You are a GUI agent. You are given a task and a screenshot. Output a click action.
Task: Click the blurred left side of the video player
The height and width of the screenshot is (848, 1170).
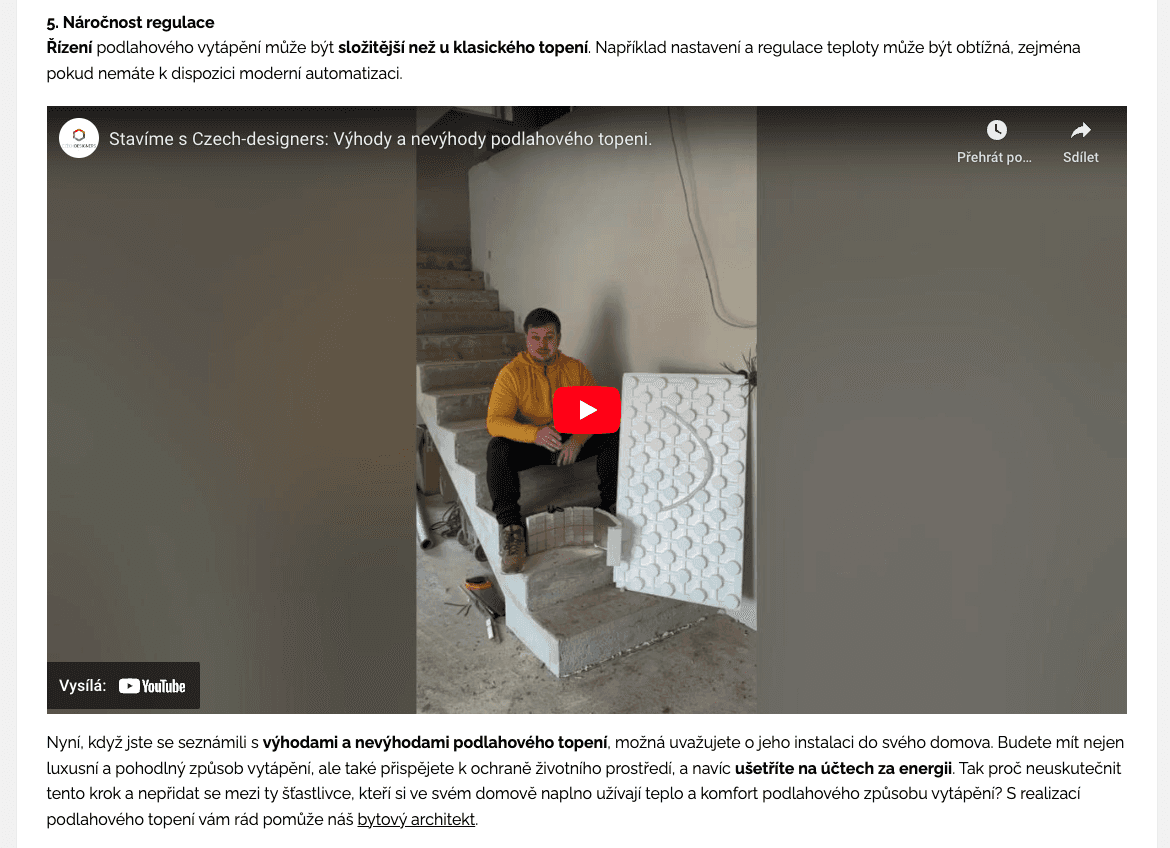tap(231, 418)
